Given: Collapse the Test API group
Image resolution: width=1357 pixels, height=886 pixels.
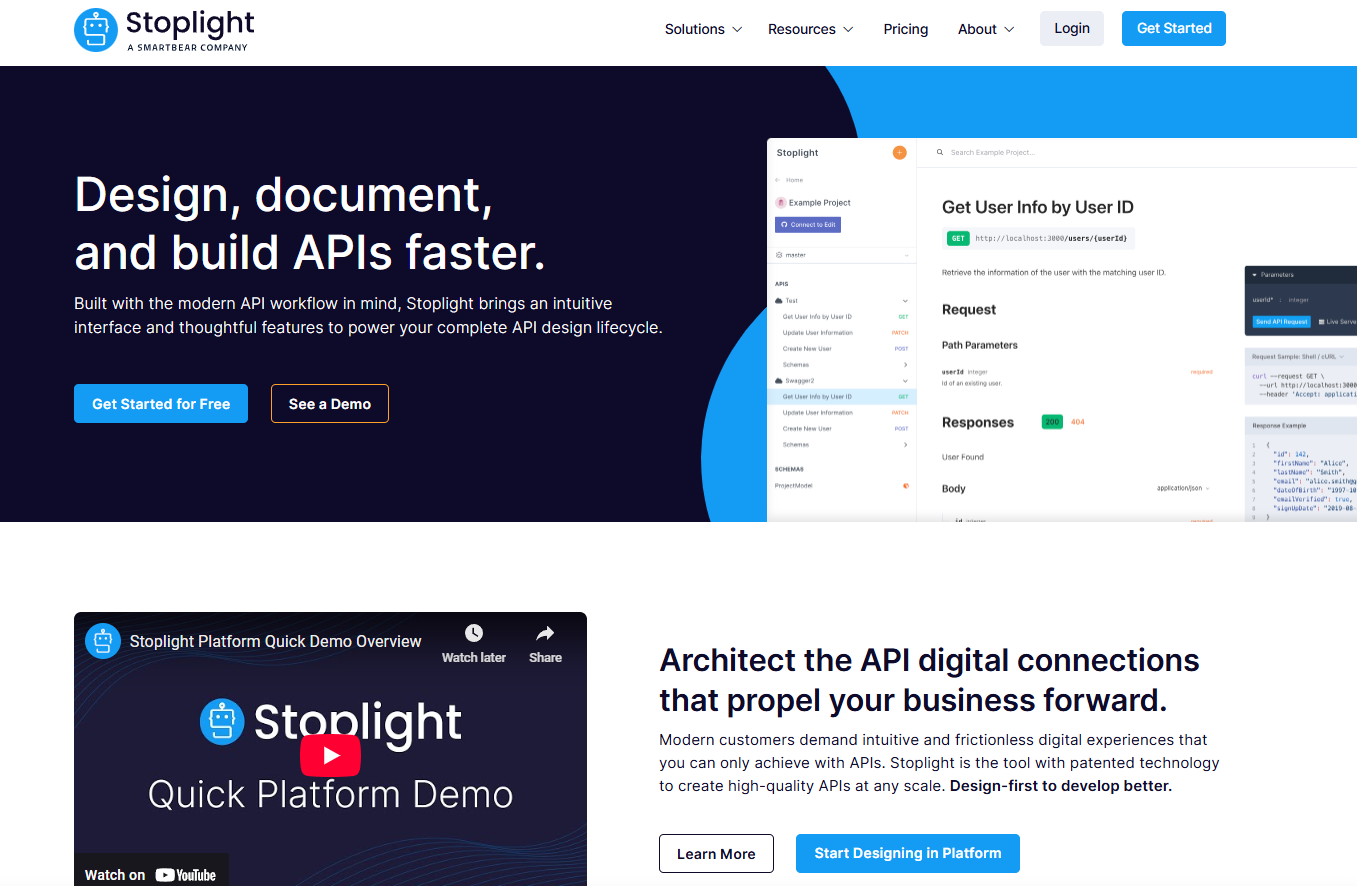Looking at the screenshot, I should pos(906,300).
